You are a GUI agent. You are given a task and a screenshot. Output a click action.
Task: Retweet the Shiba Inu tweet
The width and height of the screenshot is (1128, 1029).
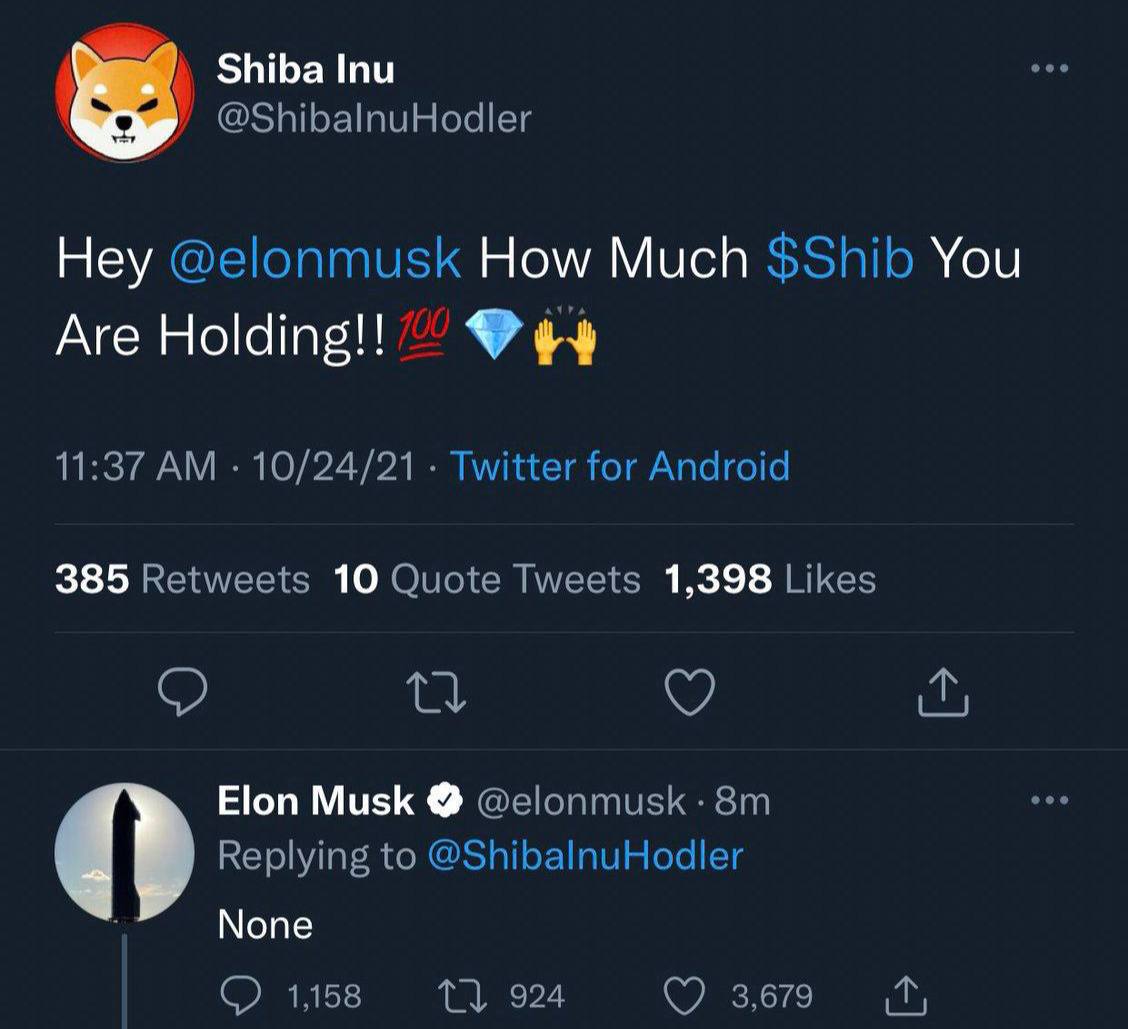[x=437, y=693]
